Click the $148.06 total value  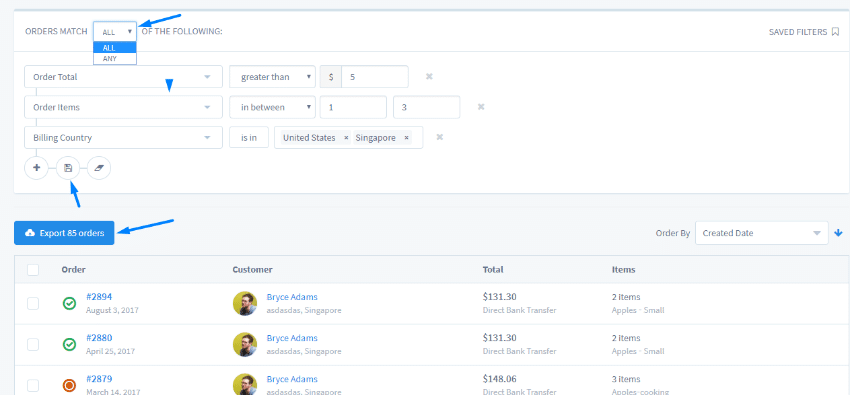[499, 379]
